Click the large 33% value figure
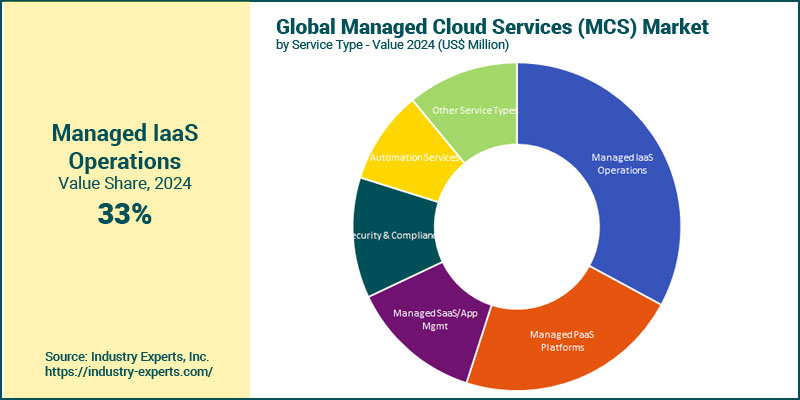The image size is (800, 400). click(124, 213)
